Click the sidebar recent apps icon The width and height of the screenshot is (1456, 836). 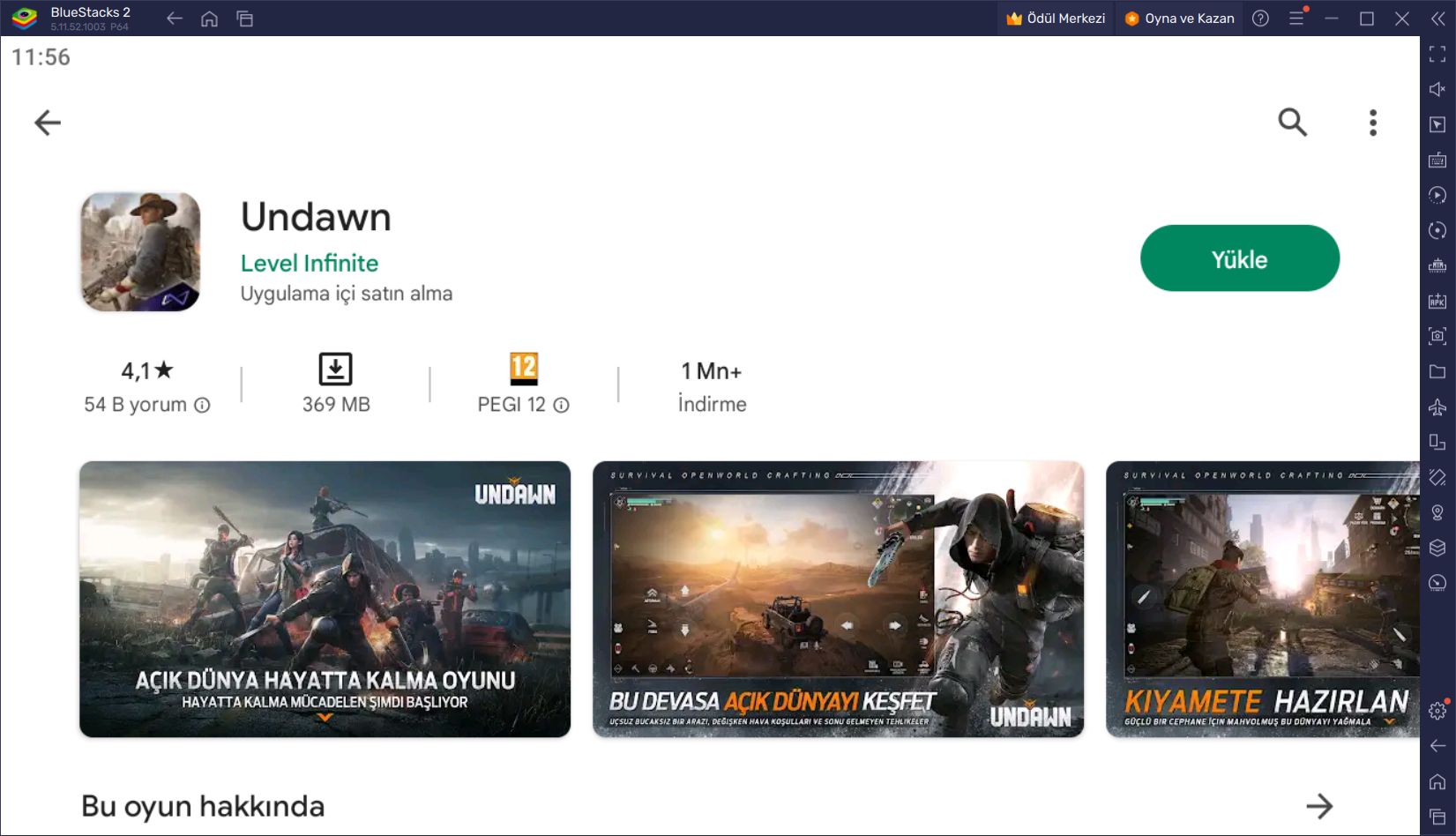[x=1437, y=817]
